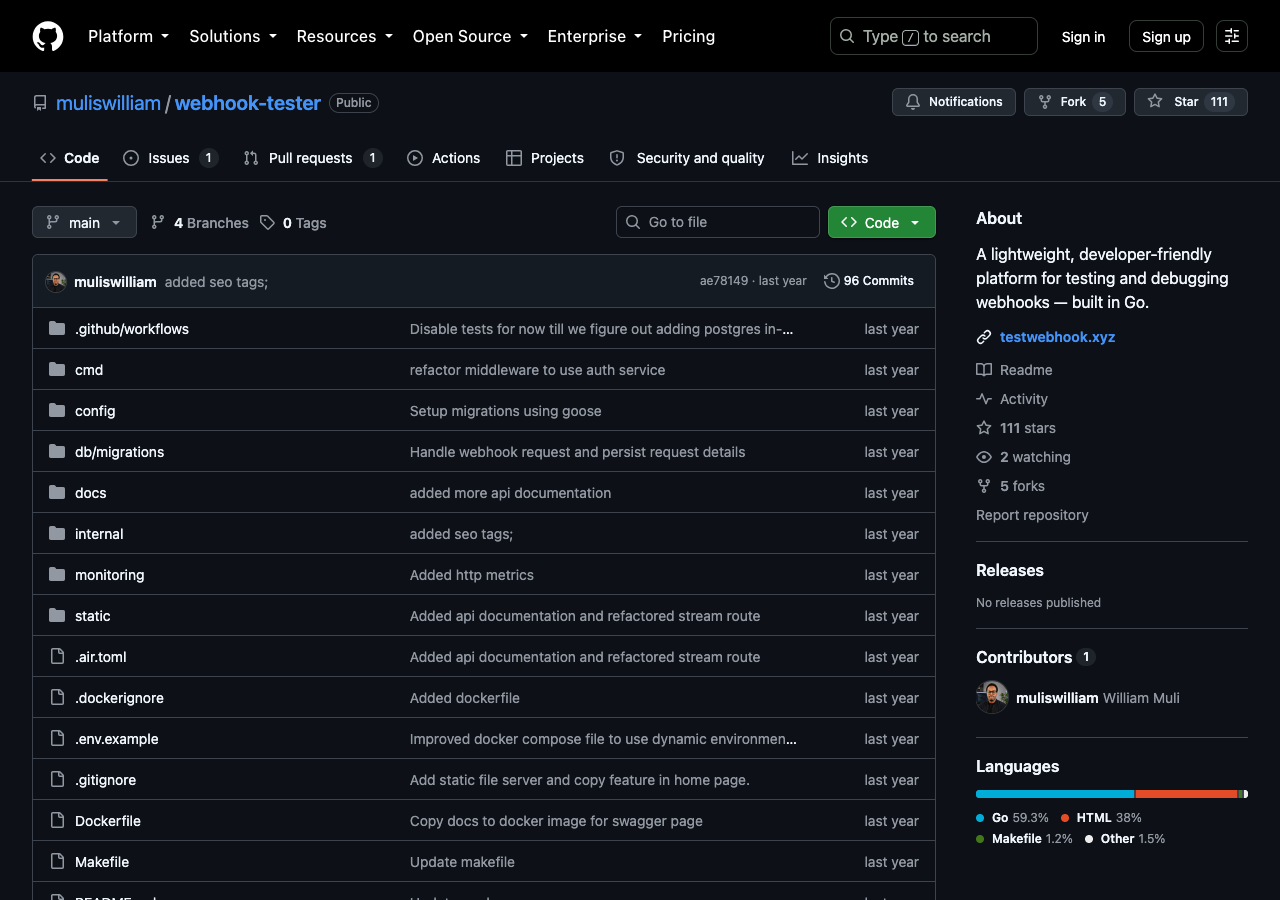
Task: Click the command palette icon beside Sign up
Action: (1232, 36)
